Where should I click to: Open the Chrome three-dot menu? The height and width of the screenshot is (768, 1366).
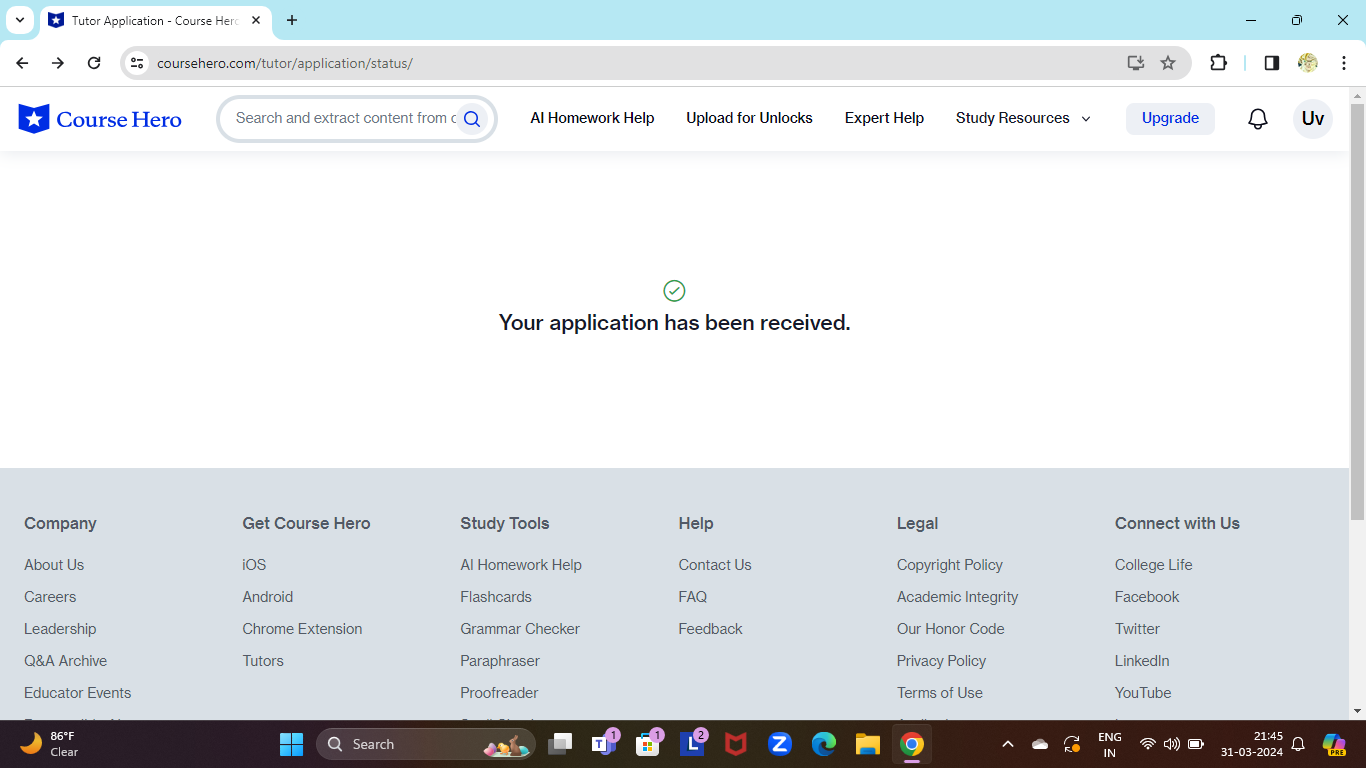[1344, 63]
